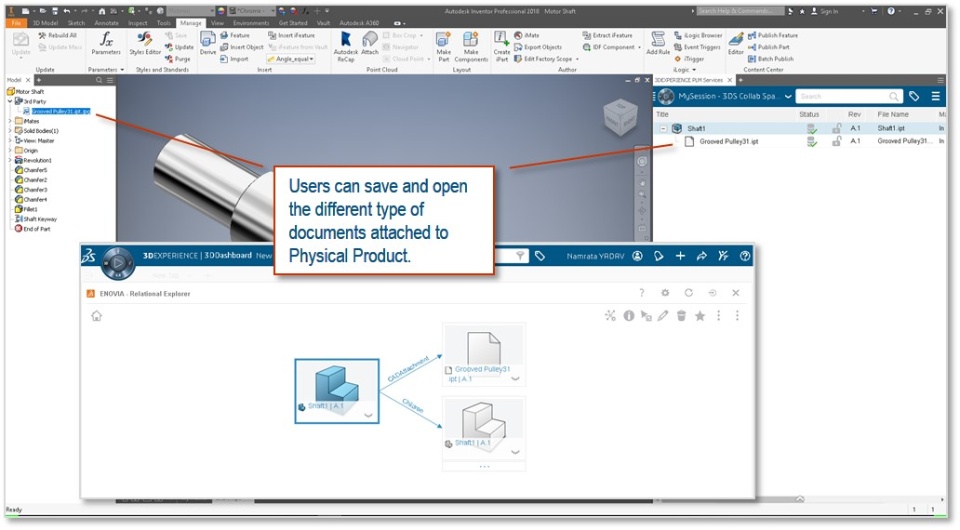Open the user profile icon beside Namrata YADAV
960x530 pixels.
click(x=637, y=256)
